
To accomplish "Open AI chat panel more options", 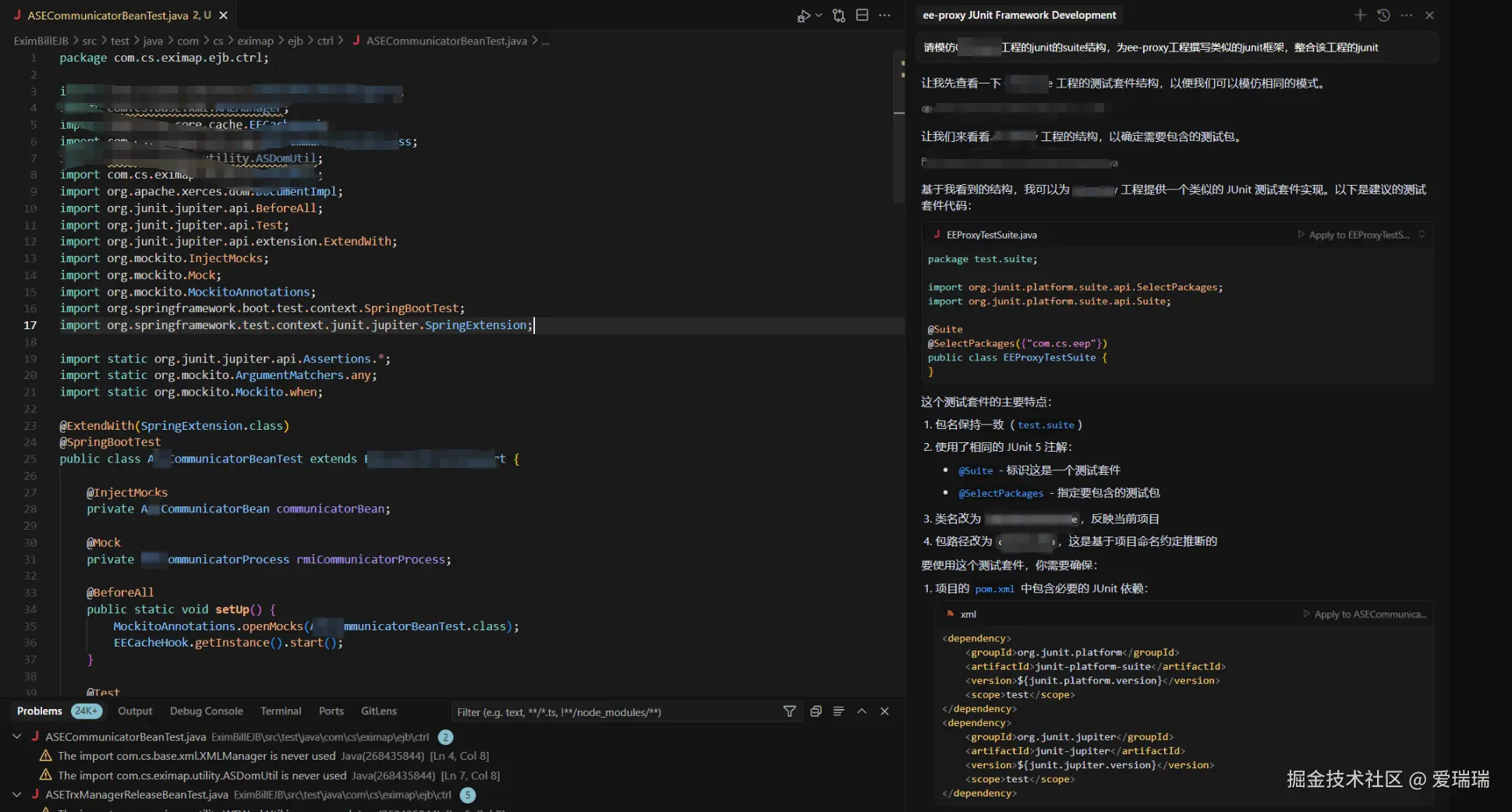I will [x=1407, y=15].
